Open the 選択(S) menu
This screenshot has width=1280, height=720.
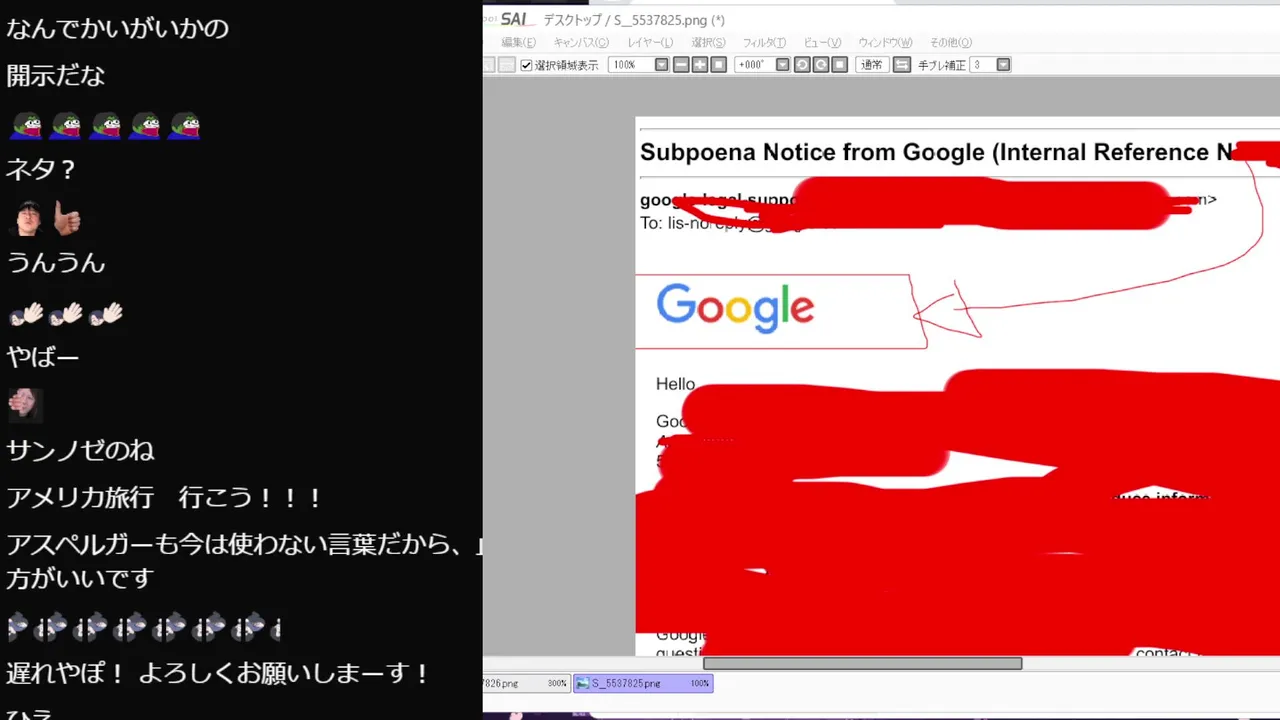708,42
